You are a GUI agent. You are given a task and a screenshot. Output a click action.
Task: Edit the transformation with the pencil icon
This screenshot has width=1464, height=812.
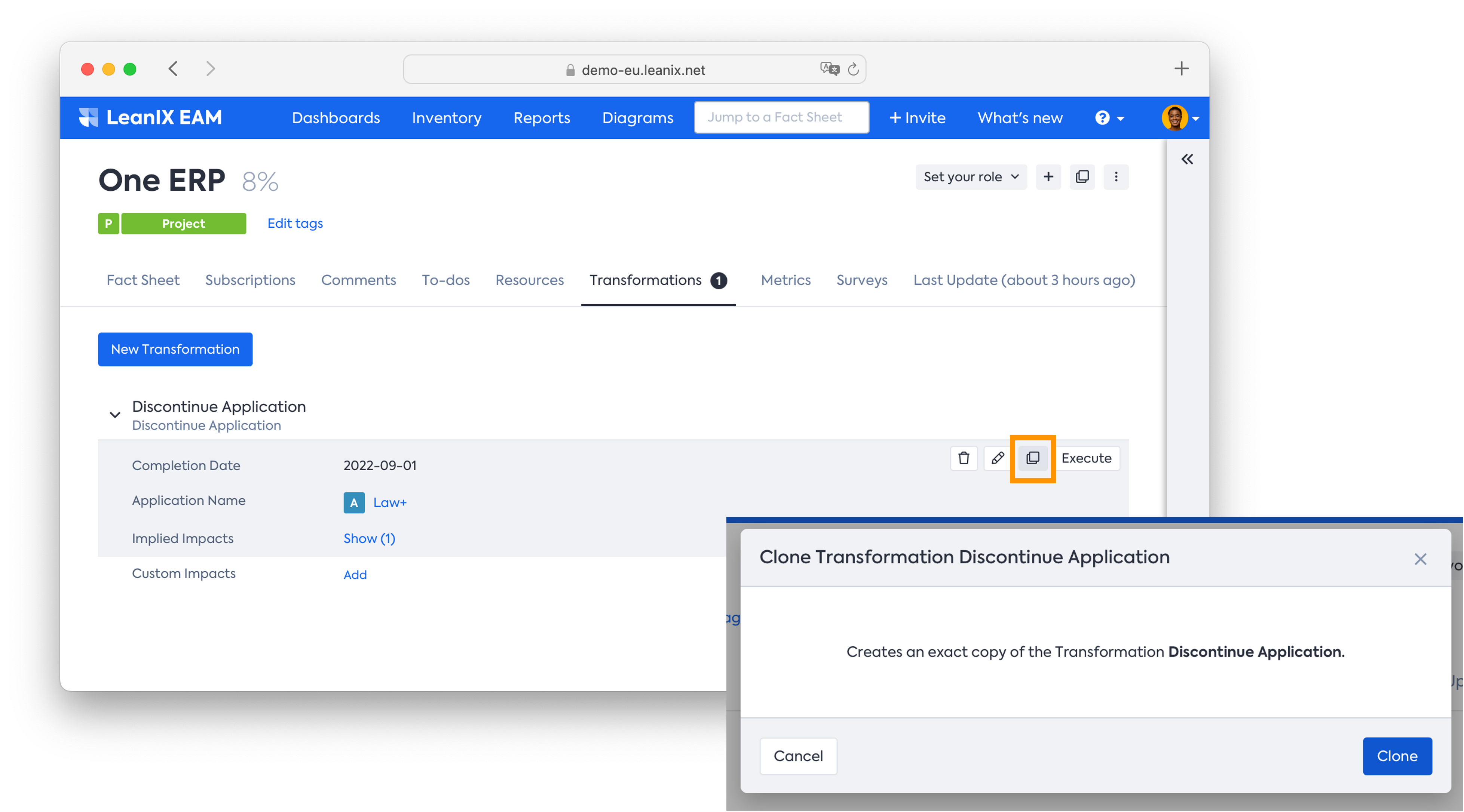(x=998, y=458)
